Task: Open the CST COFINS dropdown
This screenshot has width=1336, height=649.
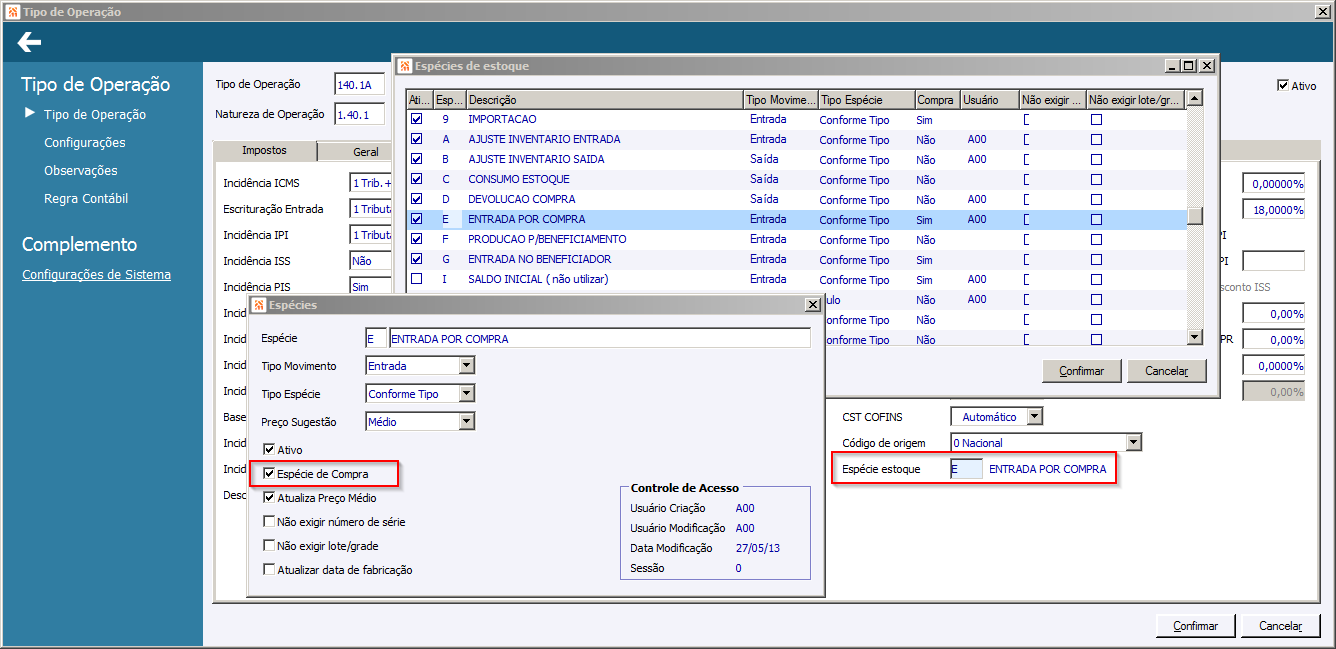Action: coord(1034,416)
